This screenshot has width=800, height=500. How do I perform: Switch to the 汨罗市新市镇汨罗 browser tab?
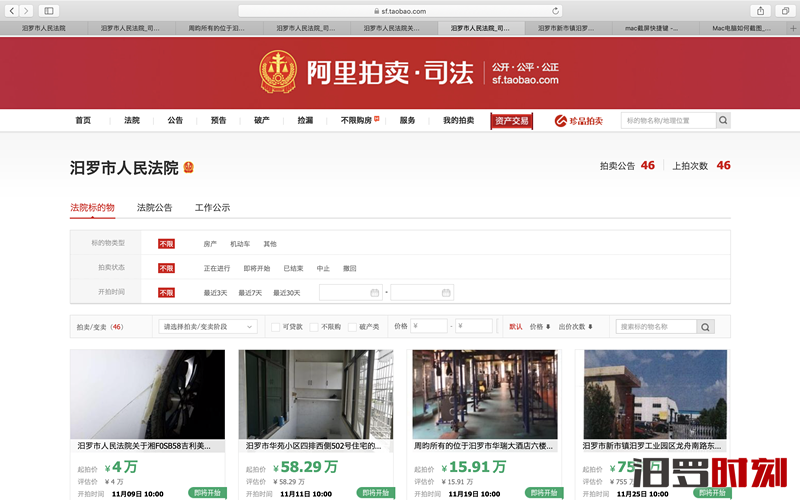[x=568, y=29]
